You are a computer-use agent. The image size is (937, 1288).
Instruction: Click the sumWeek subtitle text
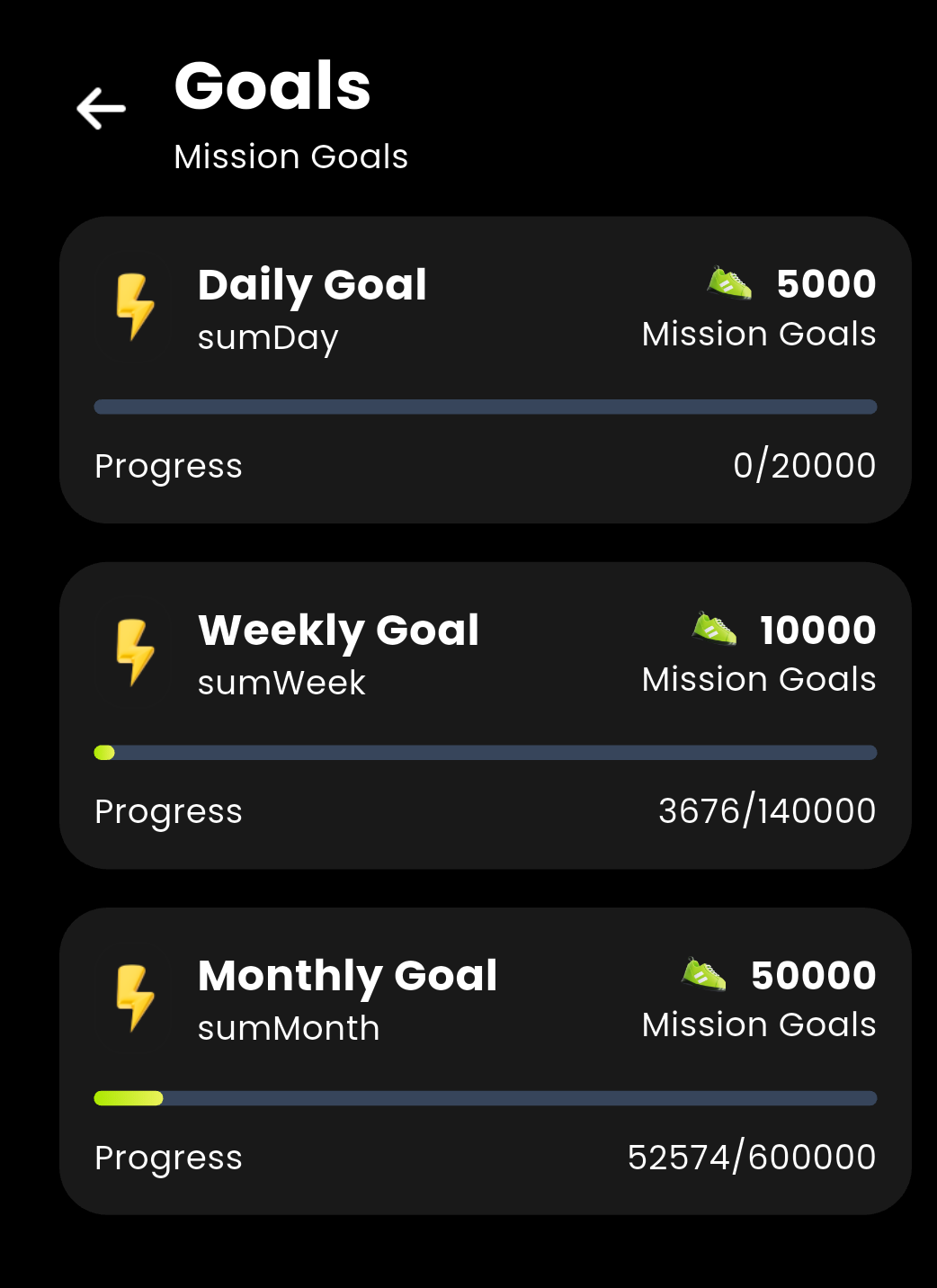point(281,684)
